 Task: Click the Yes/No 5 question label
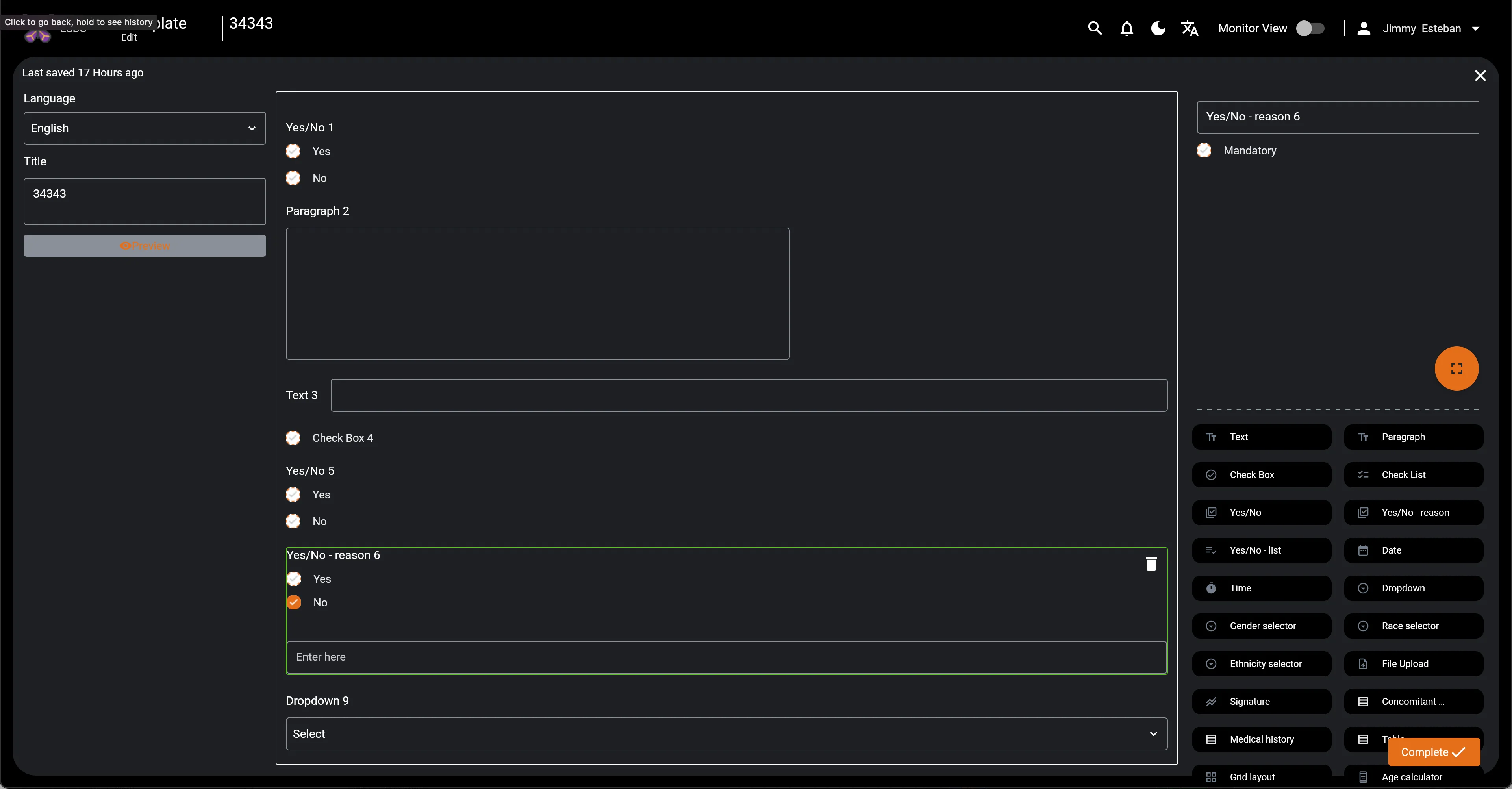(x=310, y=471)
